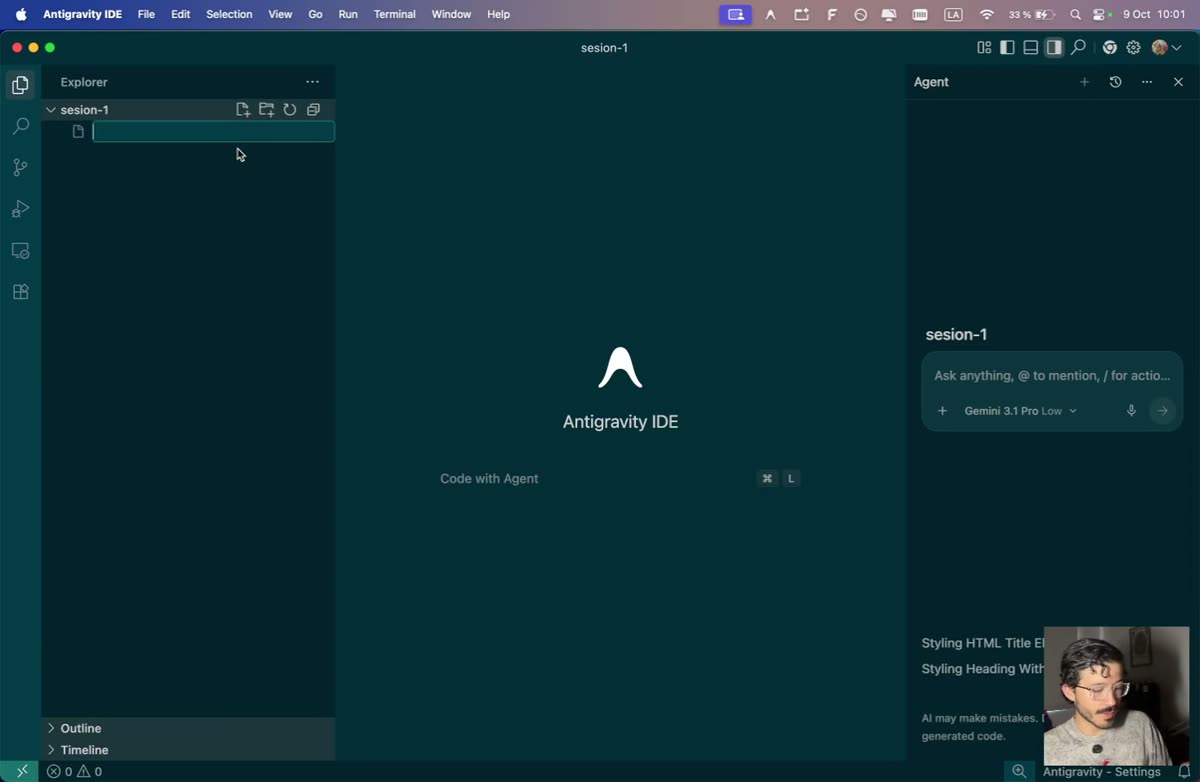The image size is (1200, 782).
Task: Open the File menu
Action: pos(146,14)
